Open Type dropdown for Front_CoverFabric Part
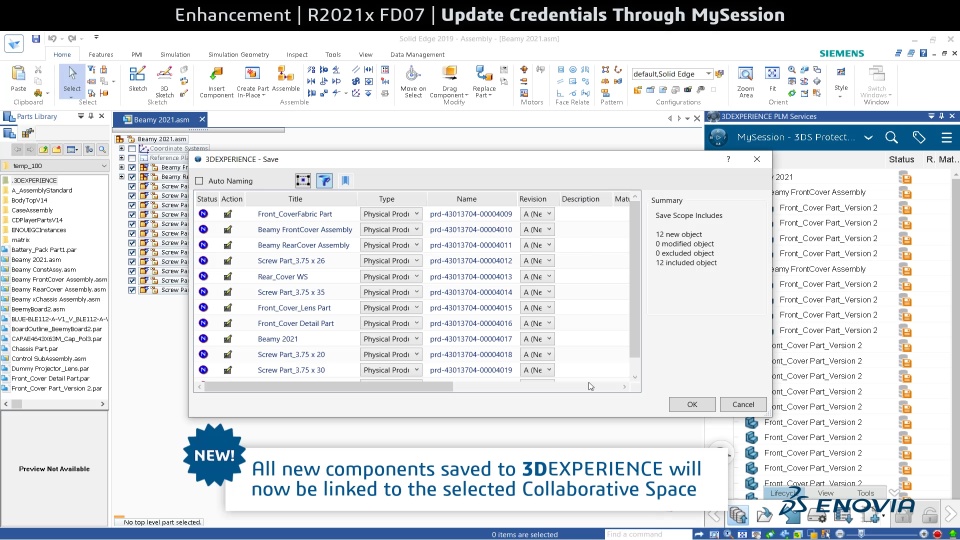 pos(391,214)
